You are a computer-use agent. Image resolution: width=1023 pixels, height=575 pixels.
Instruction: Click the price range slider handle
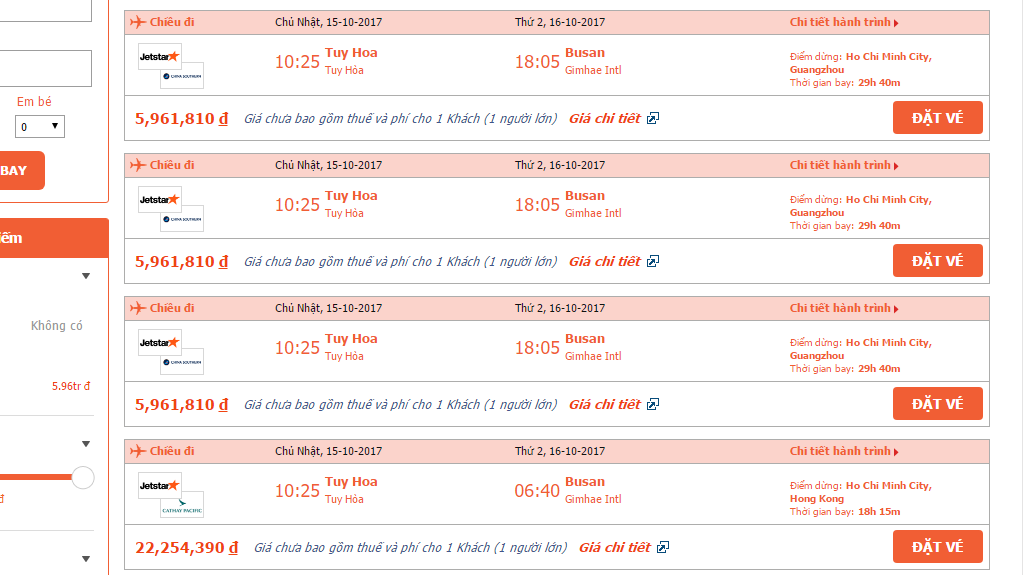tap(83, 477)
